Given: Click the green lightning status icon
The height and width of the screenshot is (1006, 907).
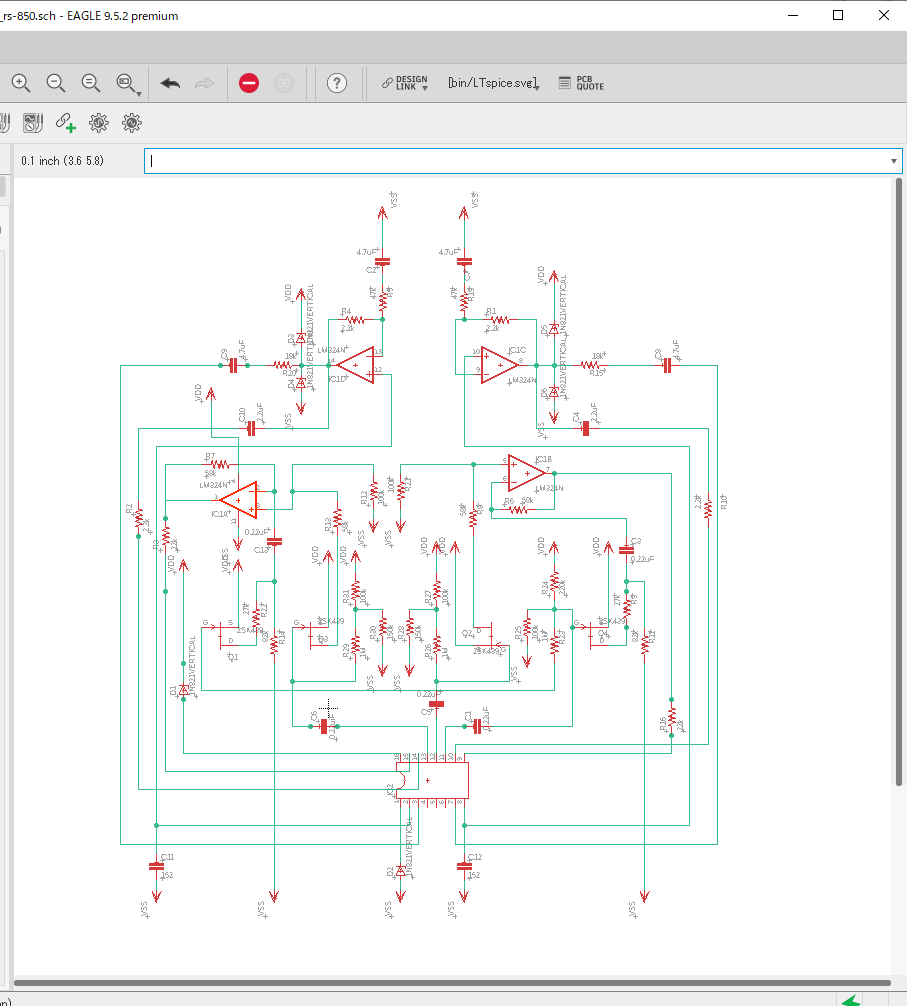Looking at the screenshot, I should 850,999.
